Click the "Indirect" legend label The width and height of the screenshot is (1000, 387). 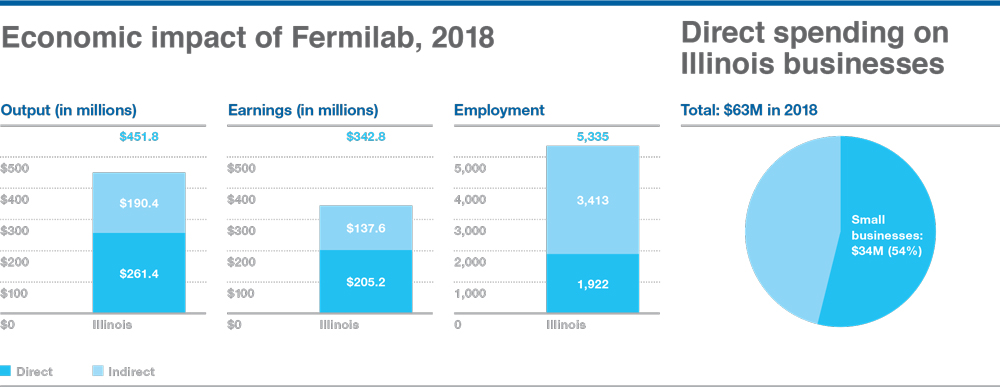[x=131, y=372]
